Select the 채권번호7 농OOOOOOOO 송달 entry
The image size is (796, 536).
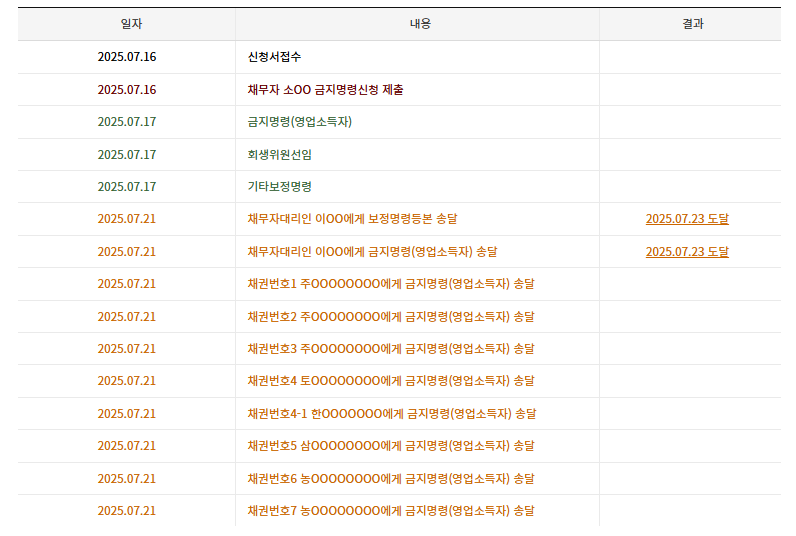click(391, 511)
